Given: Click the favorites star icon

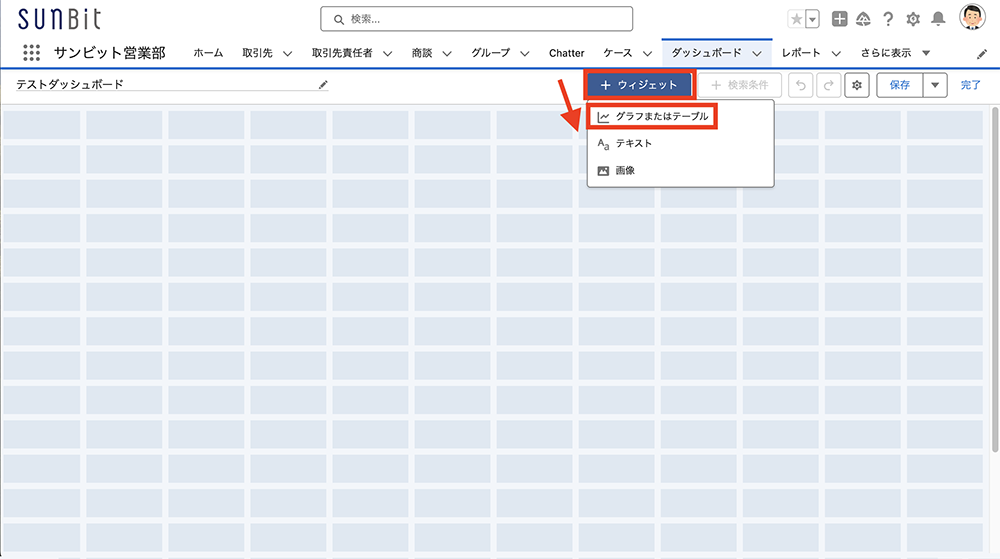Looking at the screenshot, I should (797, 19).
